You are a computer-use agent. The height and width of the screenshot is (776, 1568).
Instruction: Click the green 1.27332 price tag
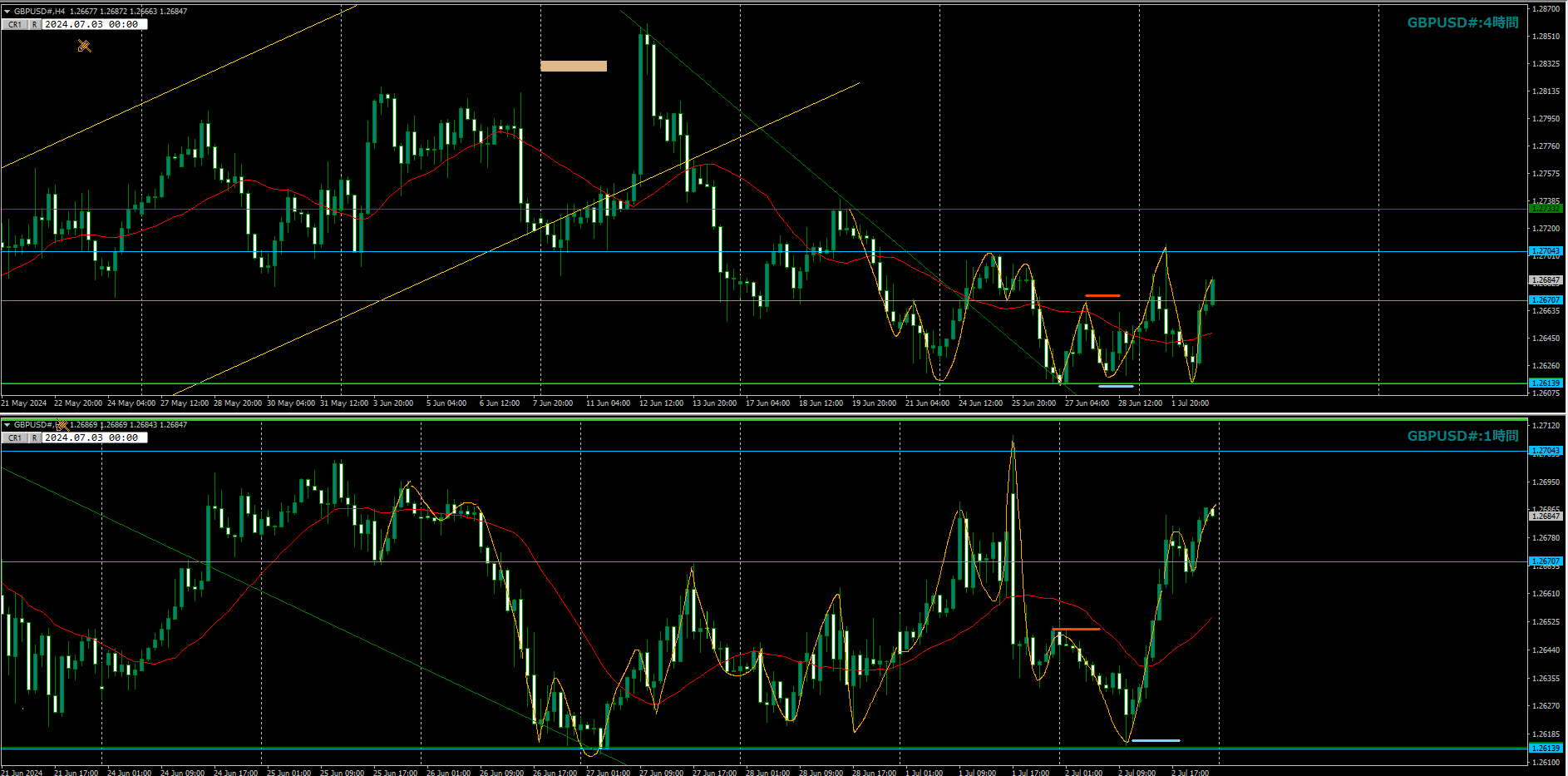(1546, 209)
